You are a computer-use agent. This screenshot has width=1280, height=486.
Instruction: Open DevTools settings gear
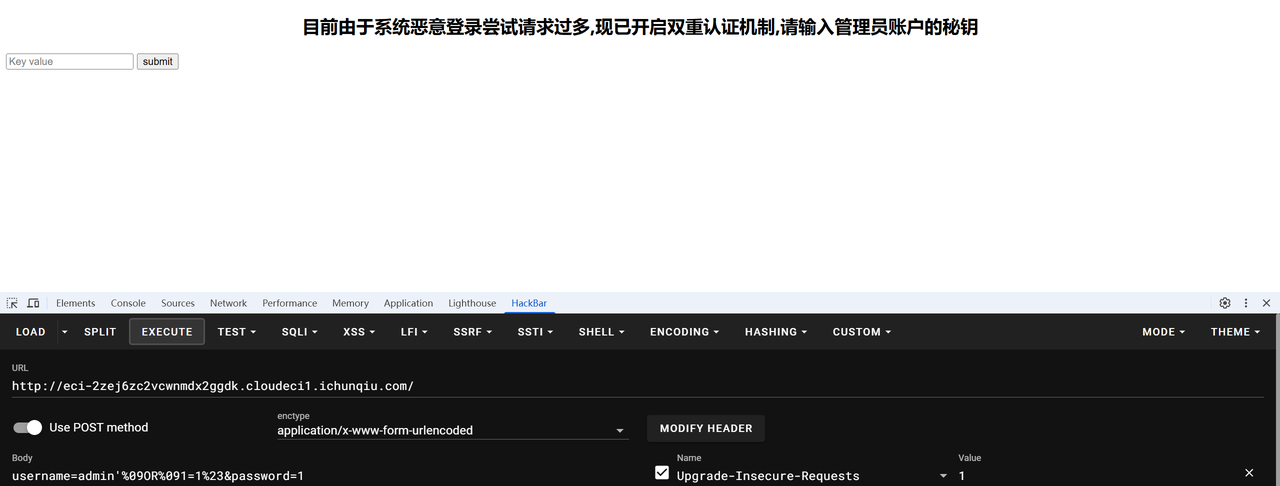1225,303
